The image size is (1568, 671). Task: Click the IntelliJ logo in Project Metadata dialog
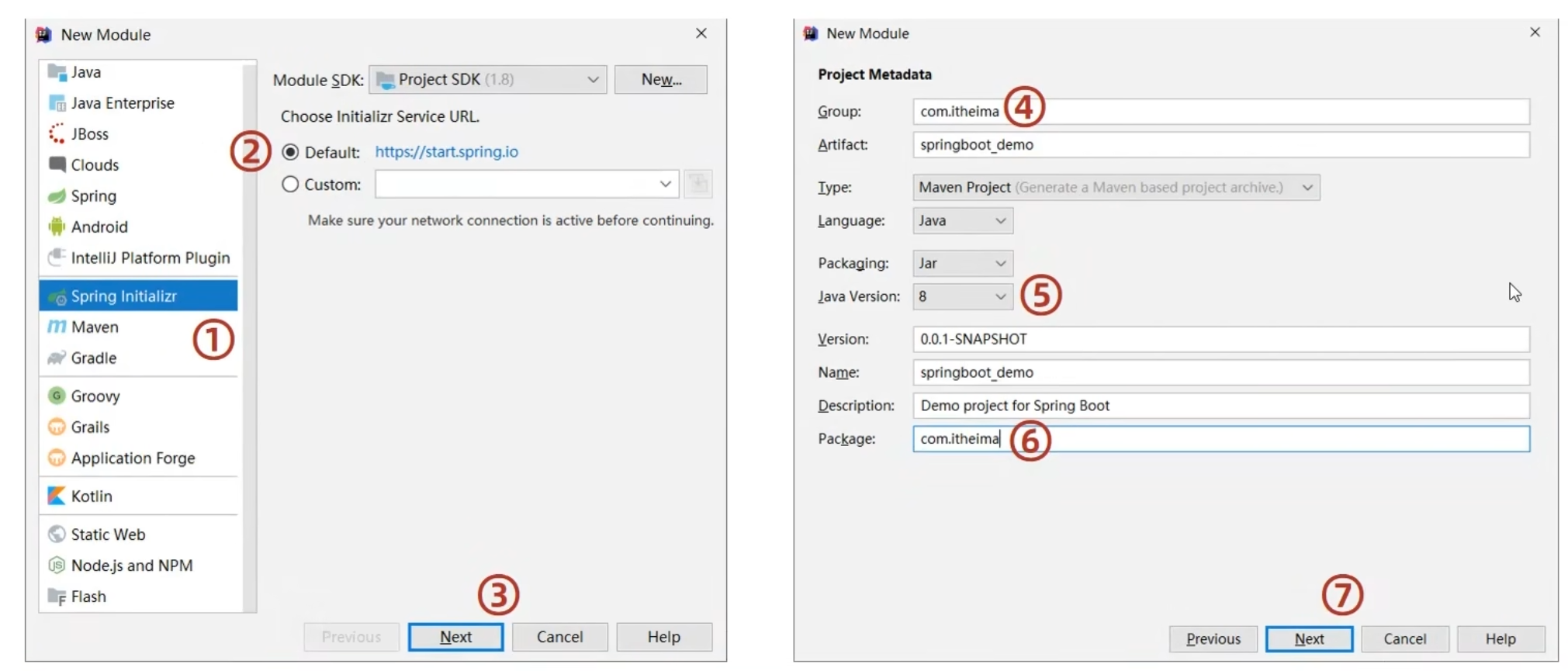(x=811, y=33)
